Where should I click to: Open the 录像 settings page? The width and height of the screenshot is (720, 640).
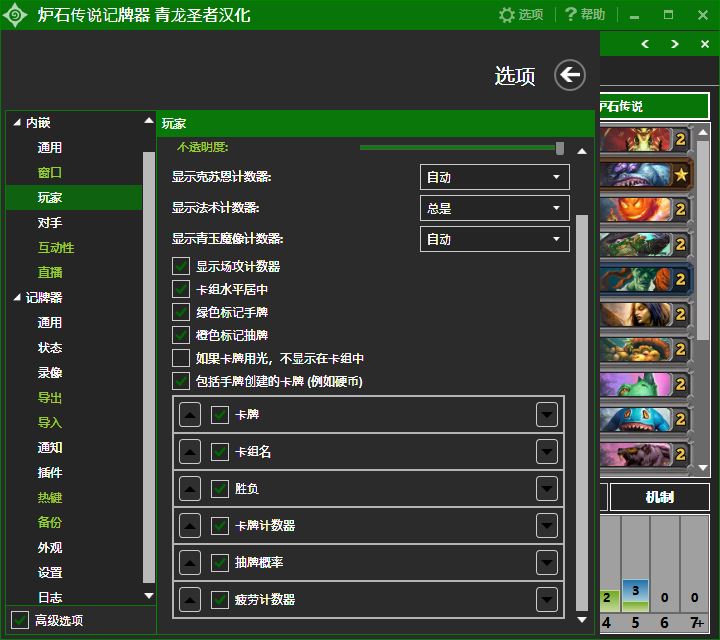tap(50, 373)
